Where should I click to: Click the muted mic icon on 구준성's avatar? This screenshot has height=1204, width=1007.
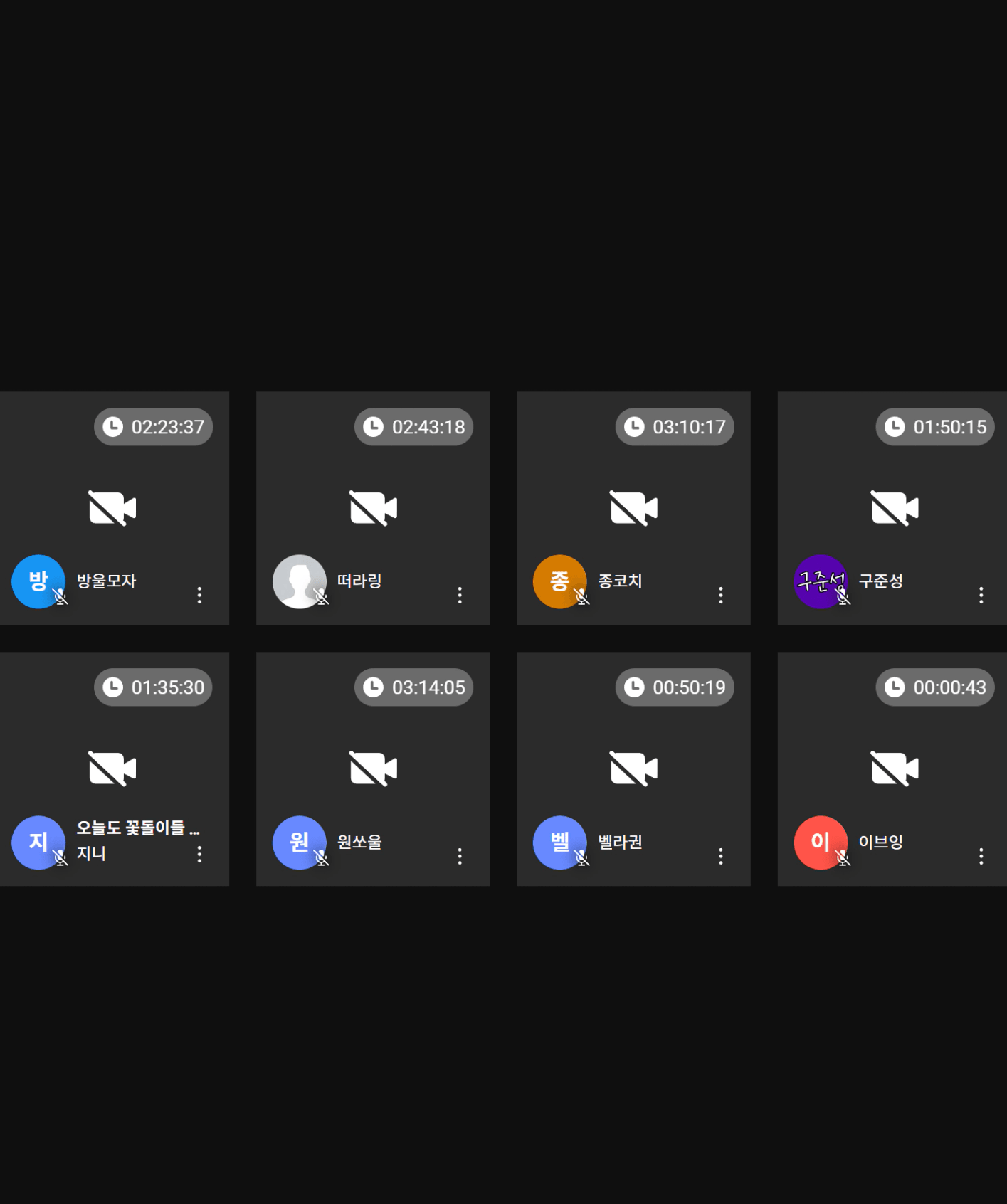point(843,597)
